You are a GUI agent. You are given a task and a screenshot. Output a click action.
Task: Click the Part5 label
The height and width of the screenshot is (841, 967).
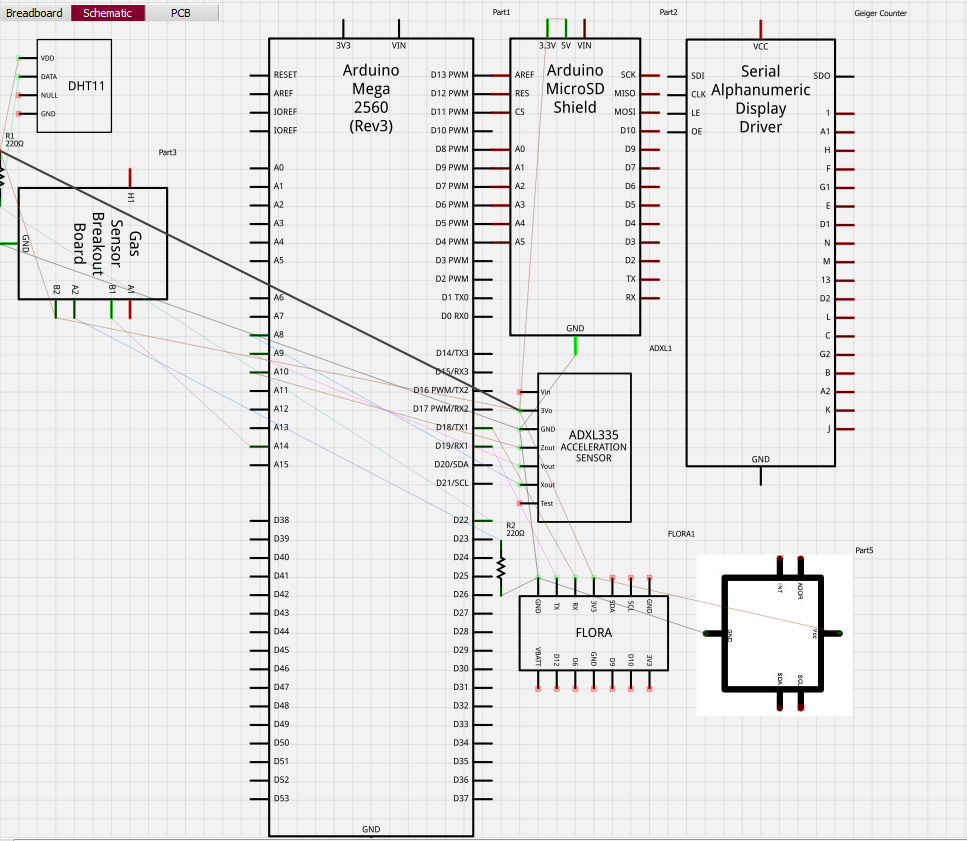[x=864, y=550]
